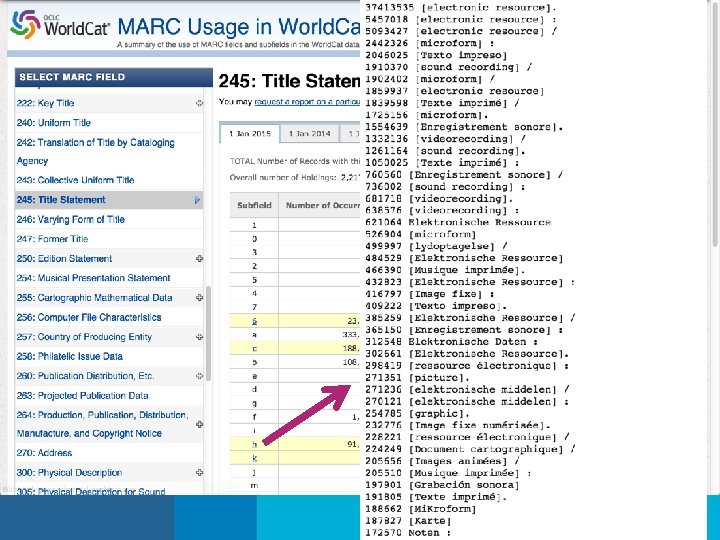Expand the 222: Key Title entry

point(199,103)
